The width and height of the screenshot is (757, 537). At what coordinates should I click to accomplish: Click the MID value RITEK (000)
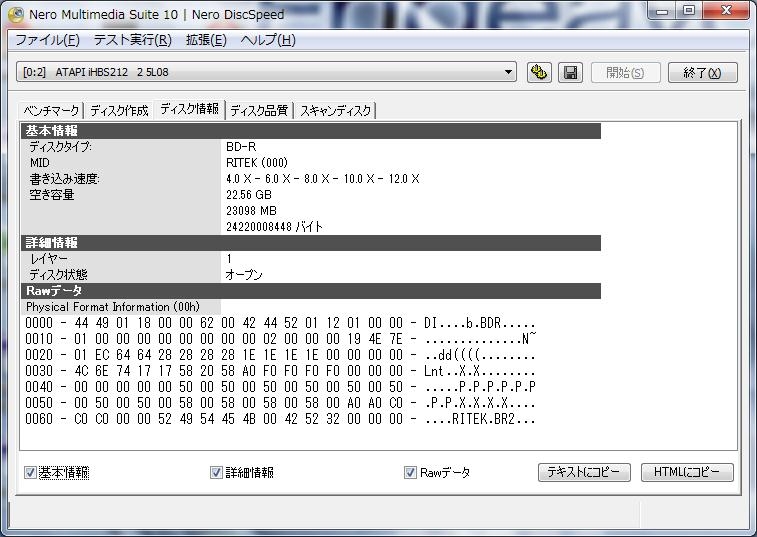click(257, 163)
